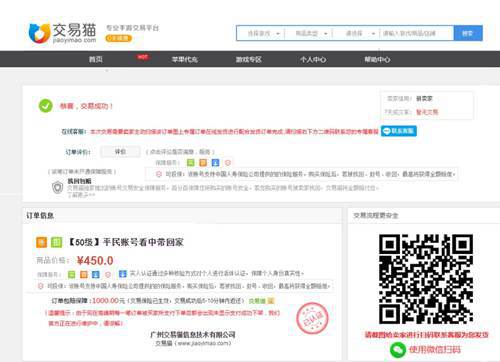500x362 pixels.
Task: Expand the 请选择 dropdown in search bar
Action: (x=356, y=33)
